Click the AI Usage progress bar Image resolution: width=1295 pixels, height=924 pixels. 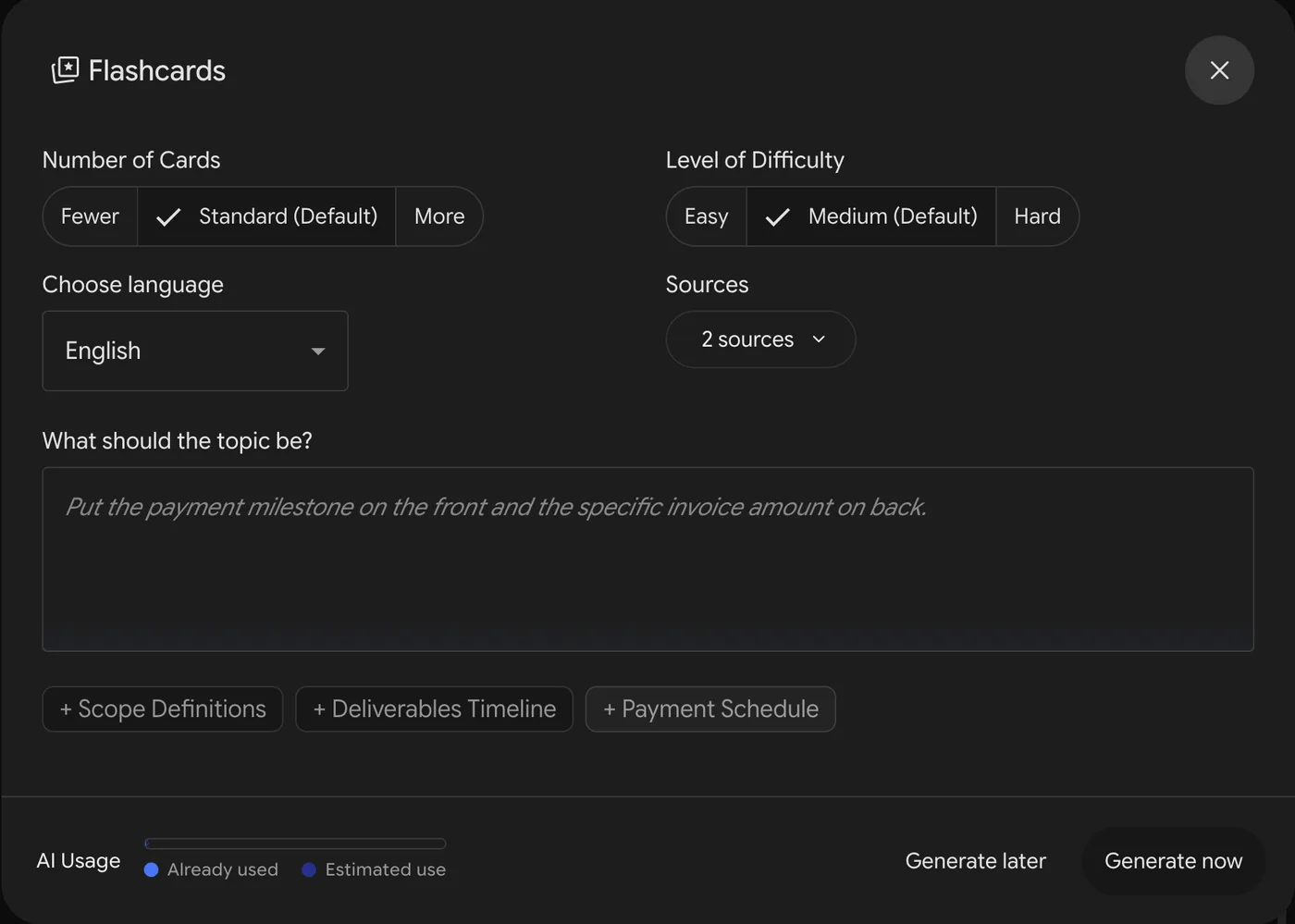pyautogui.click(x=295, y=844)
